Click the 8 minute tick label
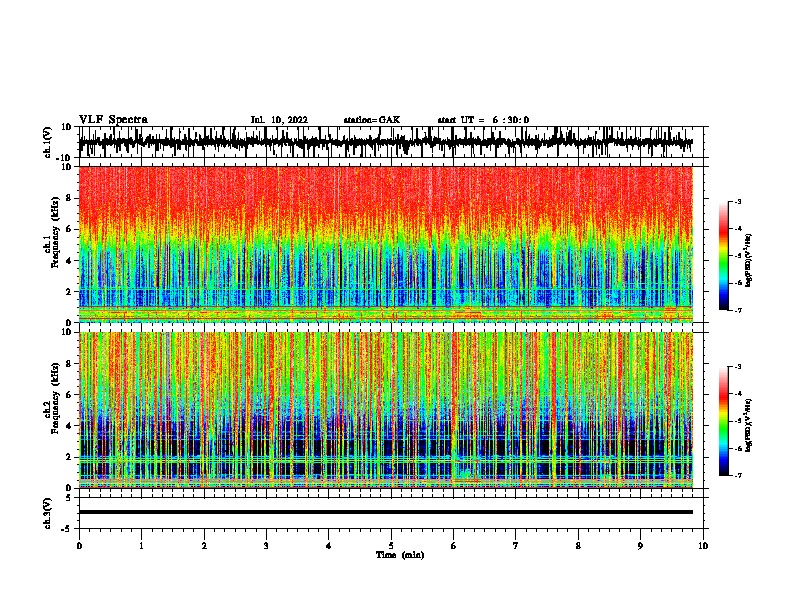Image resolution: width=792 pixels, height=612 pixels. click(x=578, y=546)
